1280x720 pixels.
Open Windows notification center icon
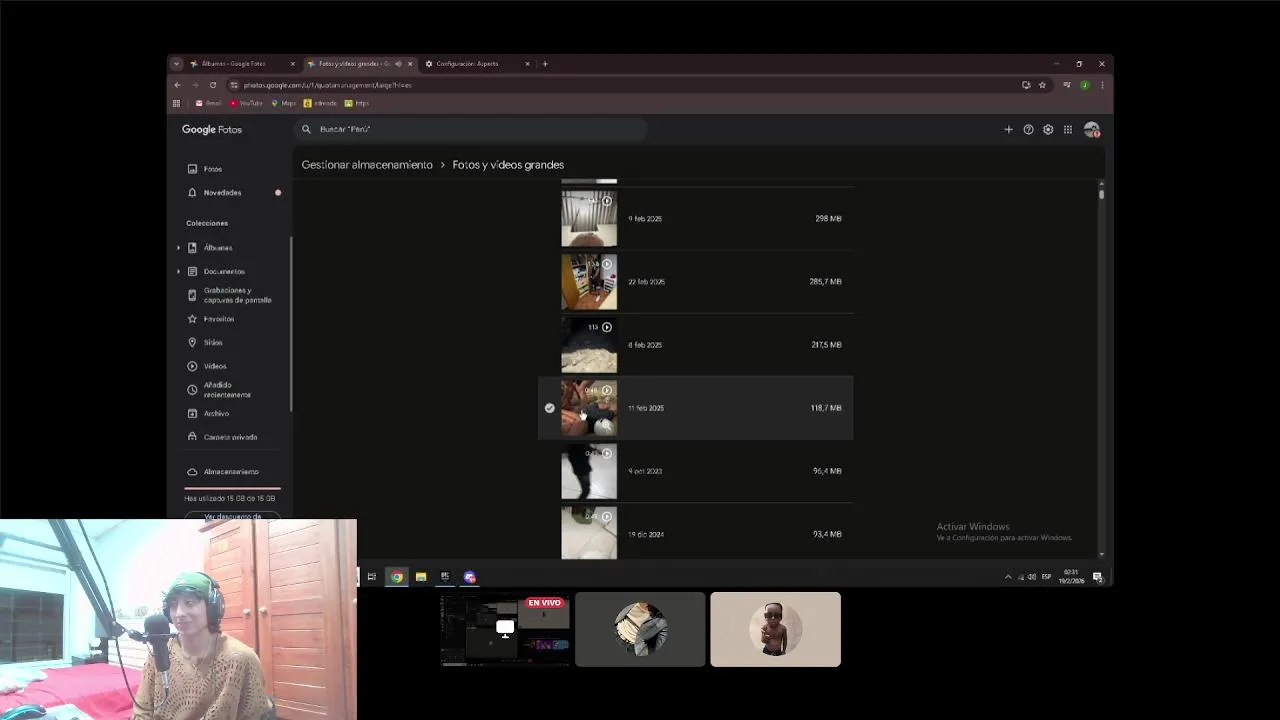[x=1097, y=577]
